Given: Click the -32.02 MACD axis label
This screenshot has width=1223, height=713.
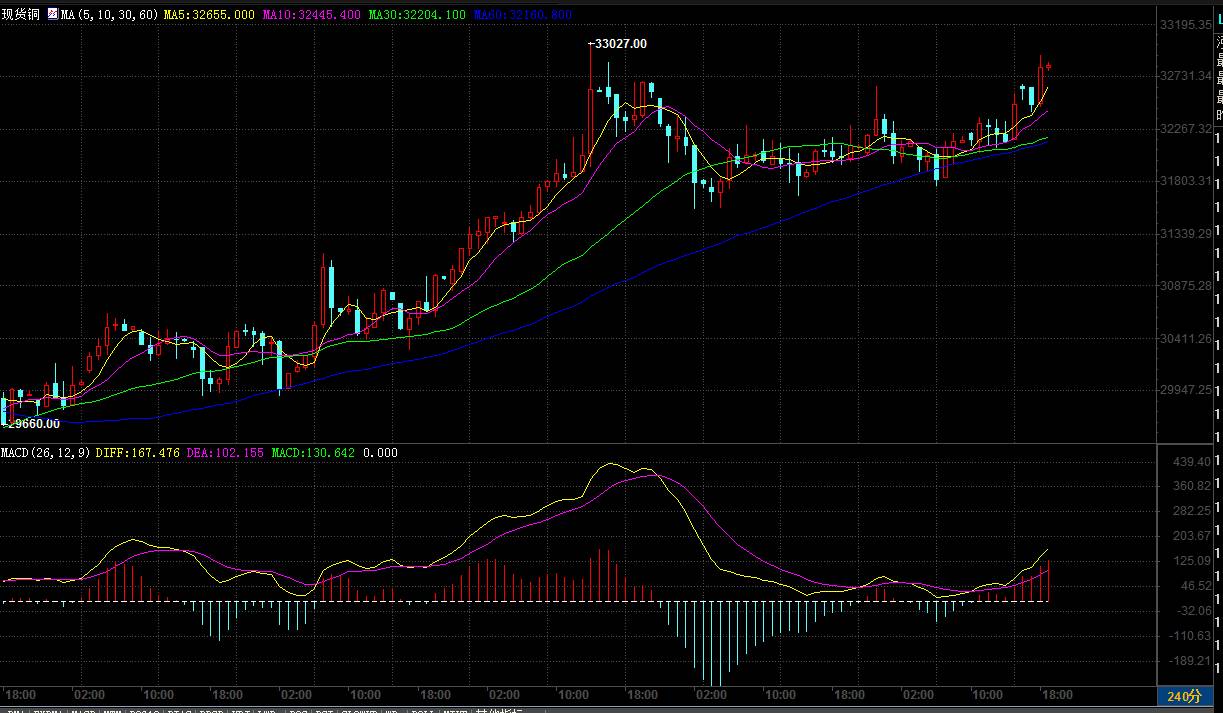Looking at the screenshot, I should point(1193,611).
